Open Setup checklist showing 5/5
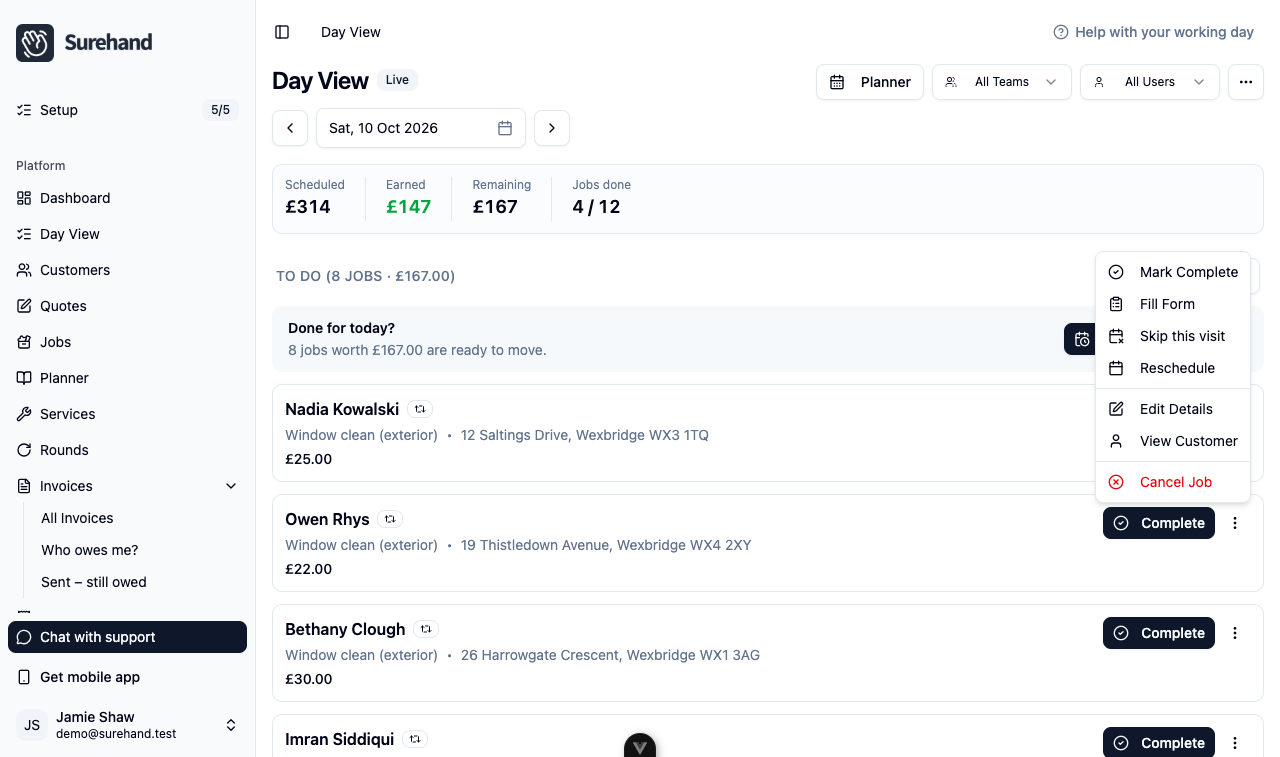The image size is (1280, 757). tap(127, 110)
